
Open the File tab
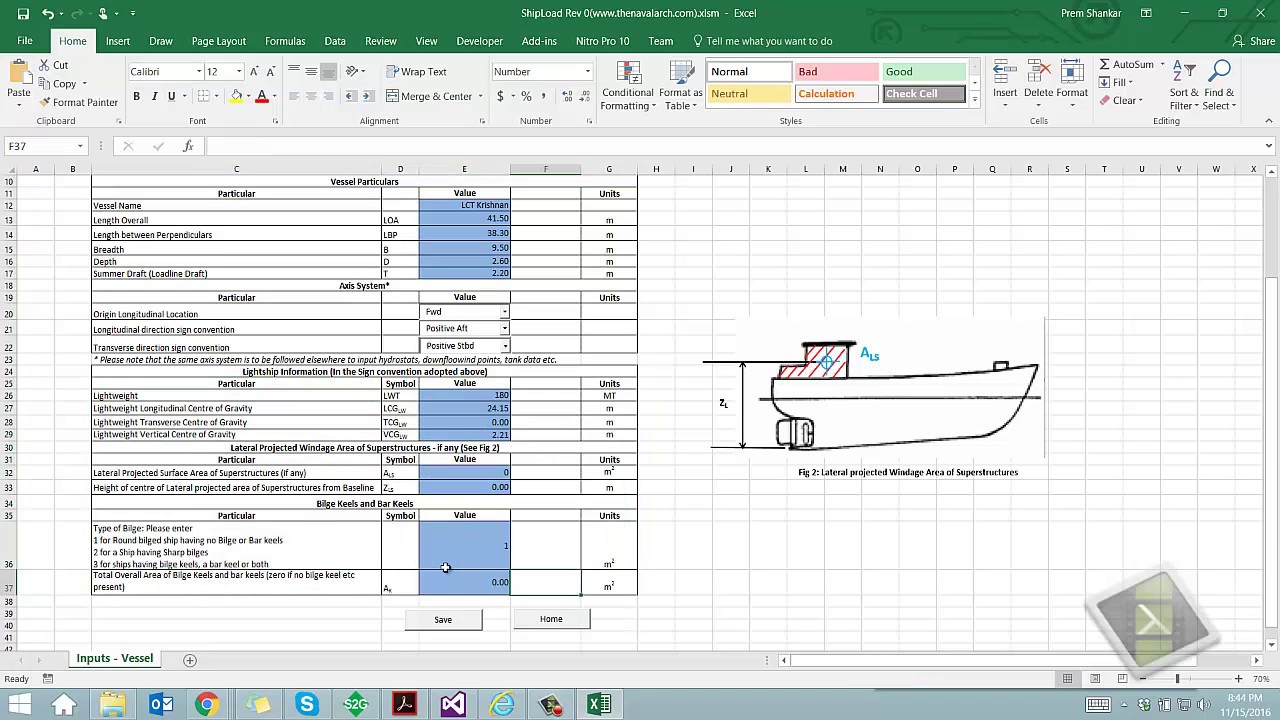[25, 41]
